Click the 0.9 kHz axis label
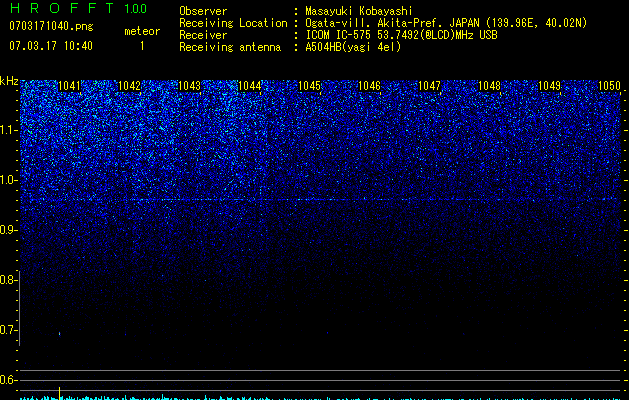This screenshot has width=629, height=400. (8, 230)
